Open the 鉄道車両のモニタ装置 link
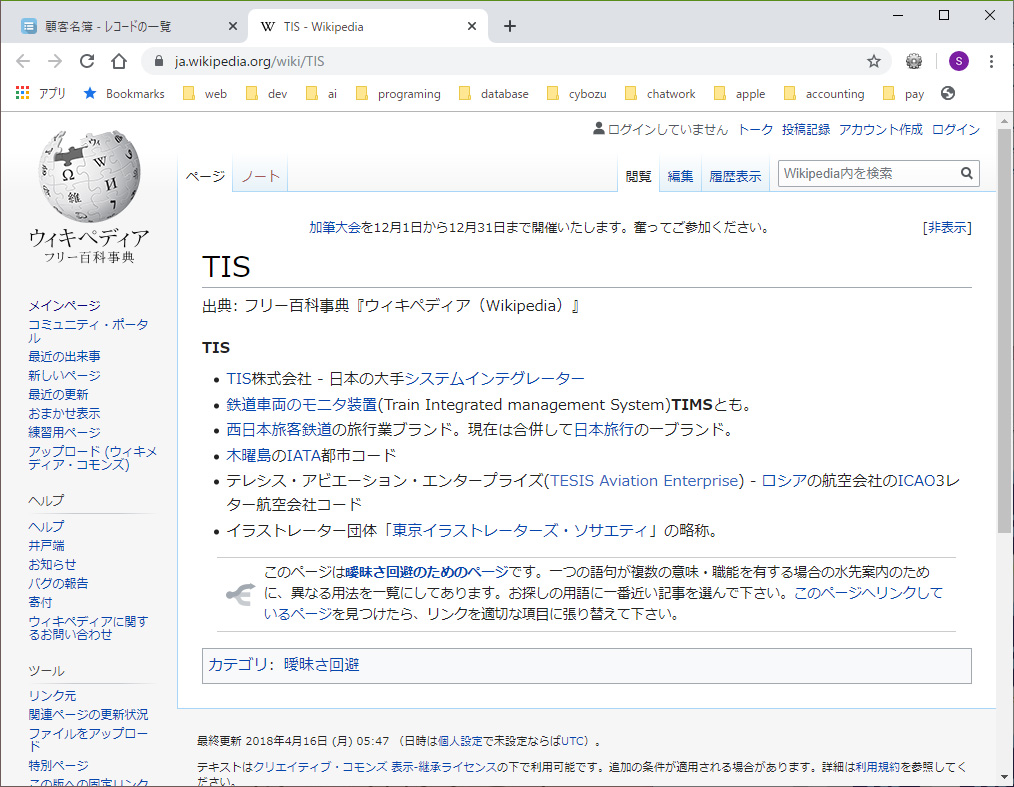Image resolution: width=1014 pixels, height=787 pixels. click(x=301, y=405)
